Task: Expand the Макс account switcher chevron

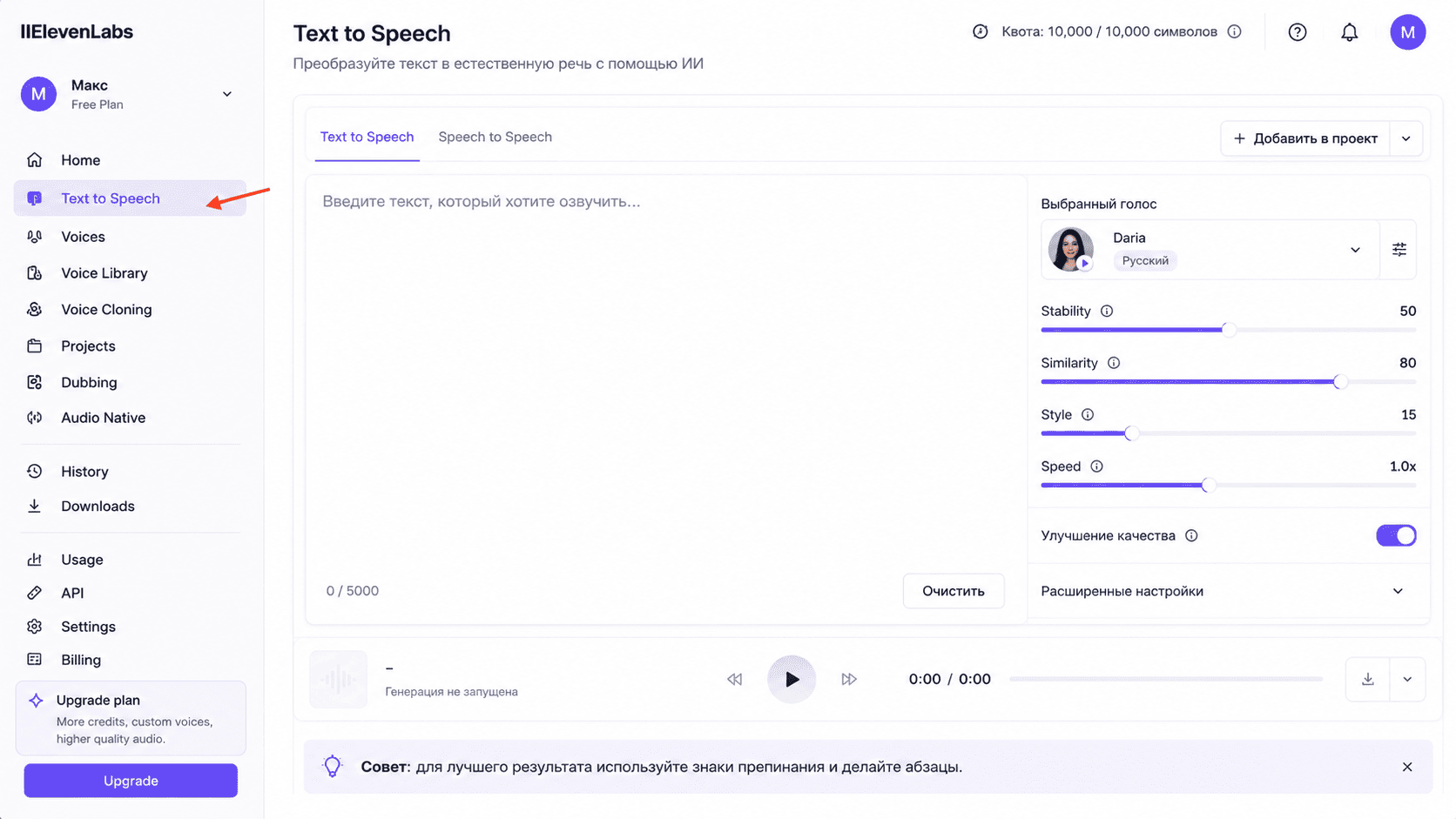Action: pyautogui.click(x=227, y=94)
